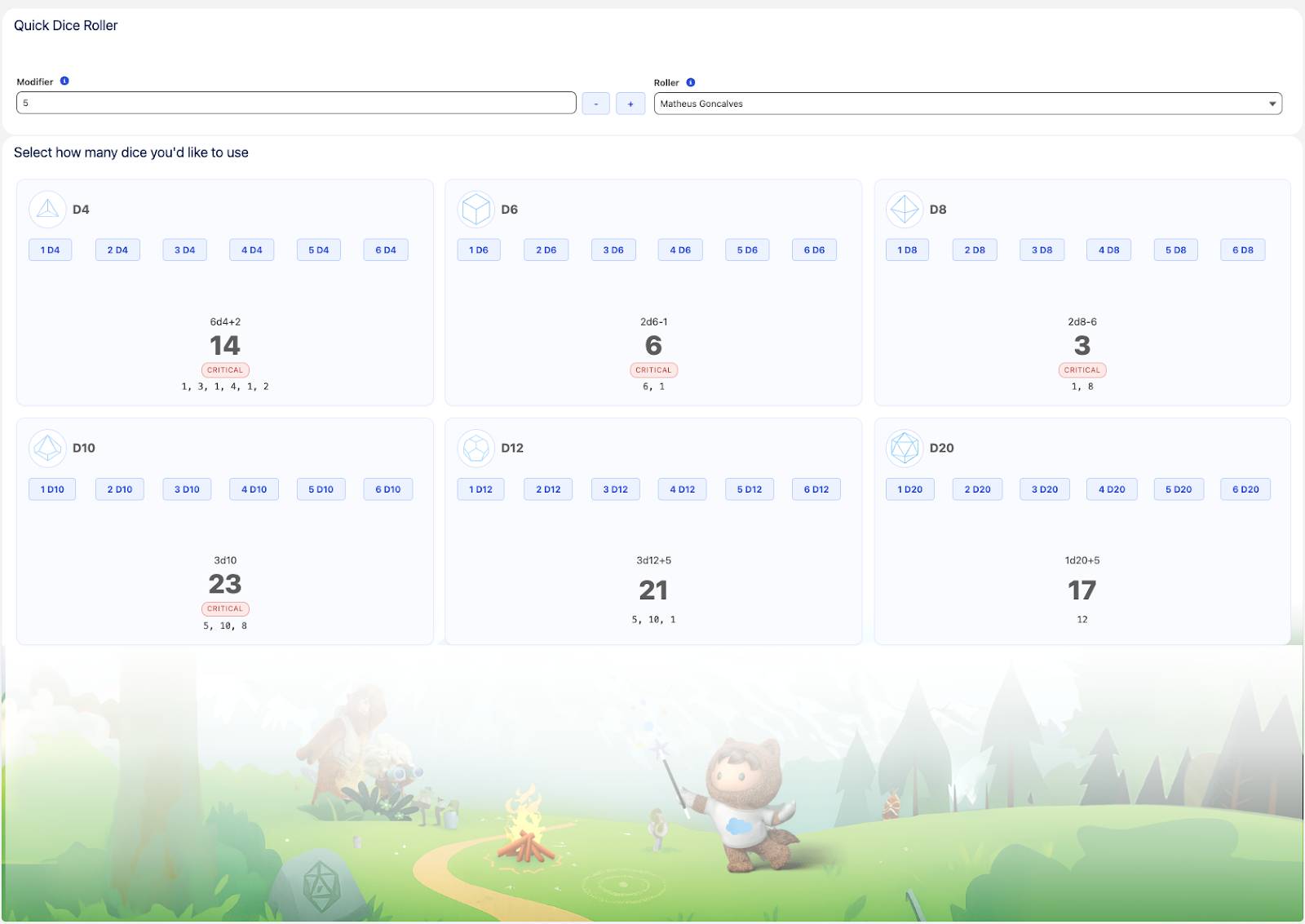Viewport: 1305px width, 924px height.
Task: Open the Roller info tooltip icon
Action: point(691,82)
